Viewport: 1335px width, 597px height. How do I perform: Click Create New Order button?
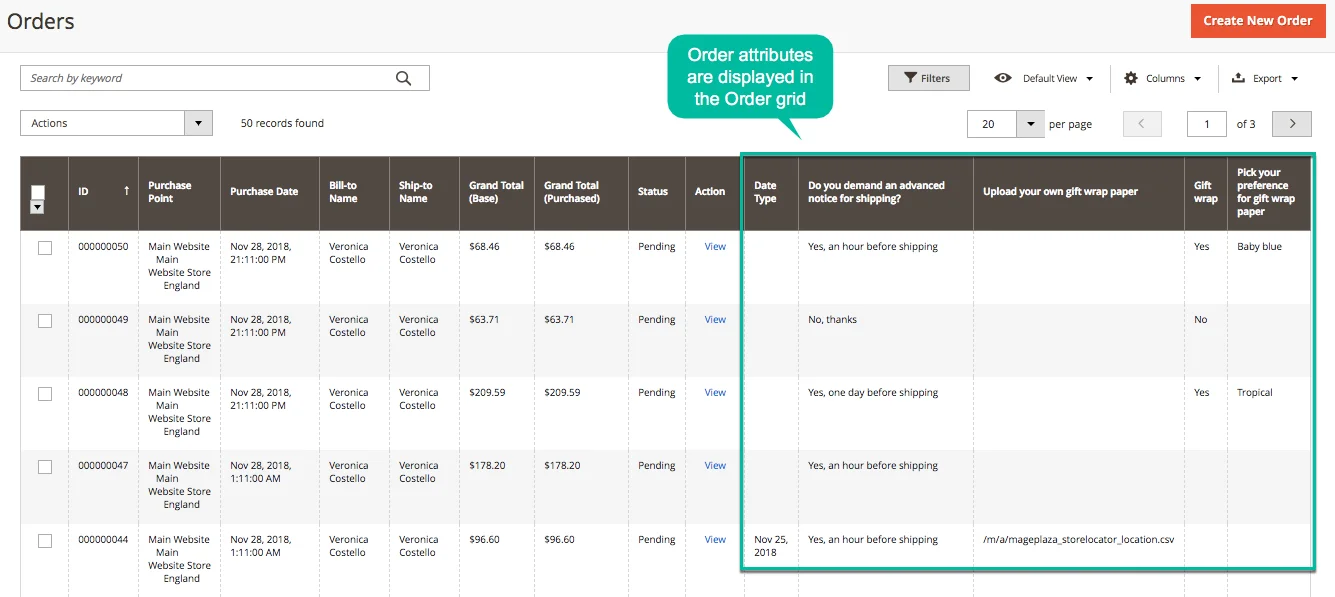1258,20
